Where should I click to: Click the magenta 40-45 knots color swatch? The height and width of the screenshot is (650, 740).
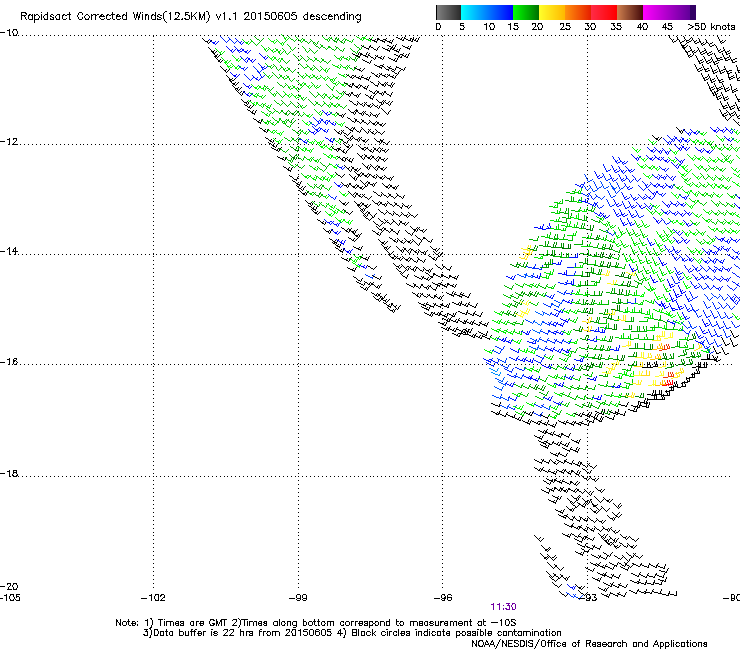point(656,12)
